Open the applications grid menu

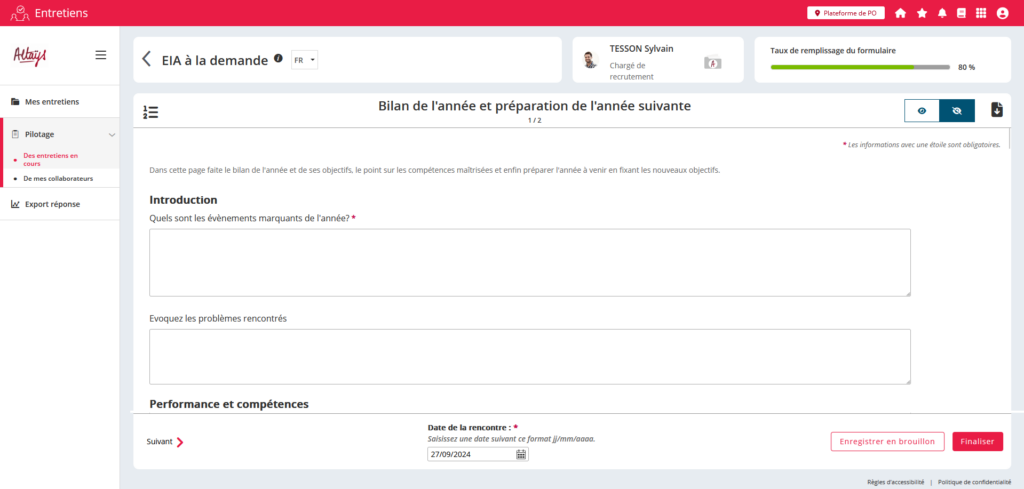pyautogui.click(x=981, y=13)
